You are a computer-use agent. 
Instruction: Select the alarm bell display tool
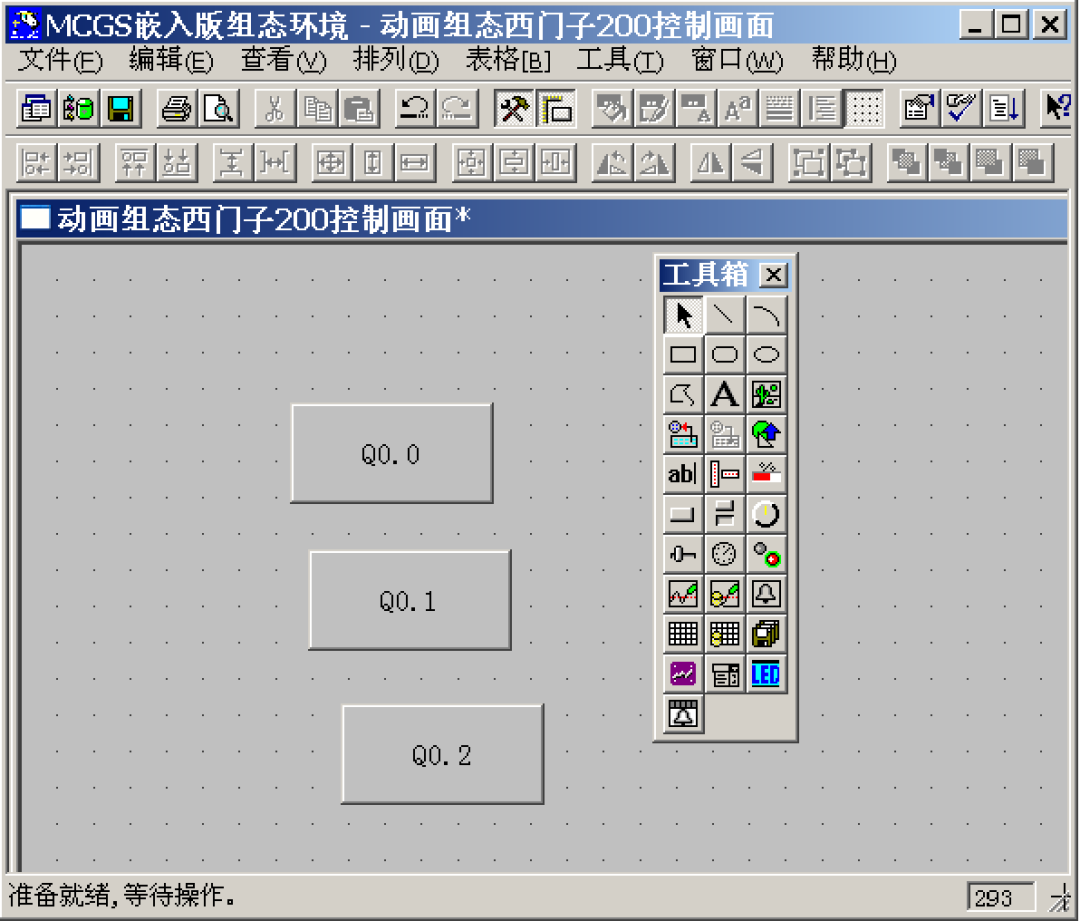click(766, 594)
